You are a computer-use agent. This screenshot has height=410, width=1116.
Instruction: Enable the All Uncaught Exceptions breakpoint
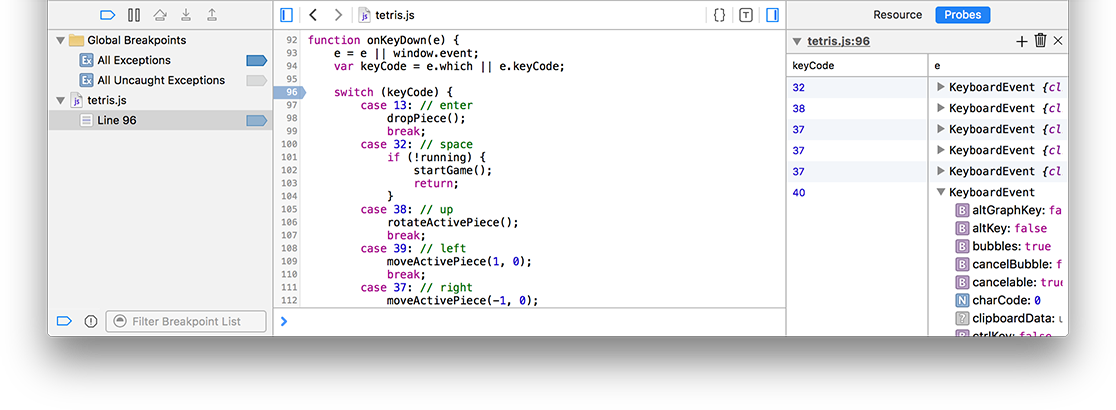[x=256, y=80]
